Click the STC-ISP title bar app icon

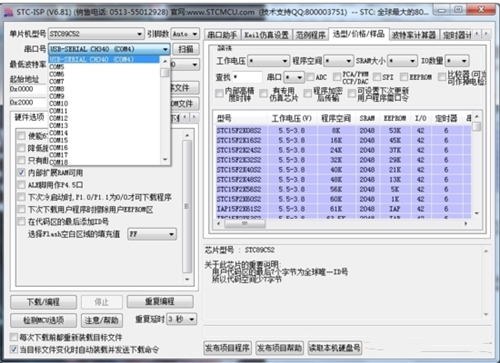coord(8,12)
